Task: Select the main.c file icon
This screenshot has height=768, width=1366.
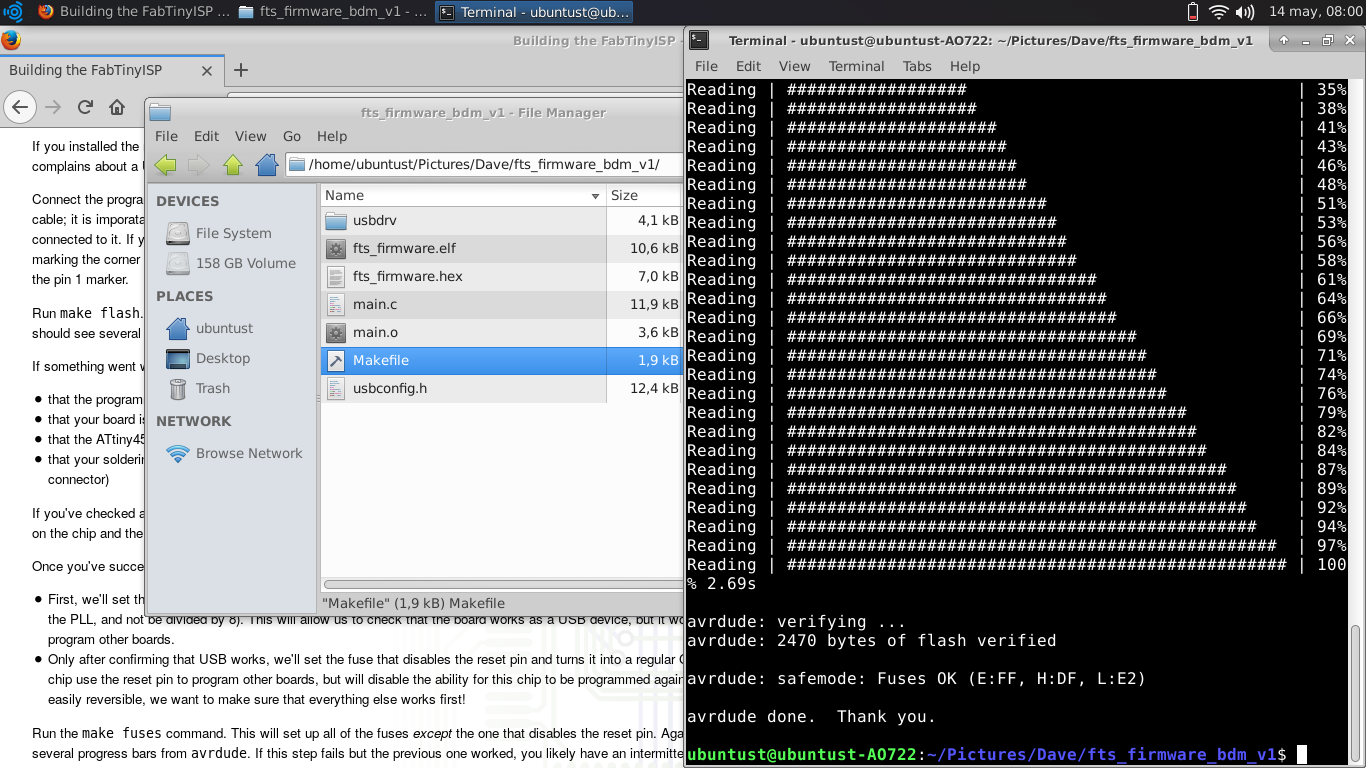Action: (336, 304)
